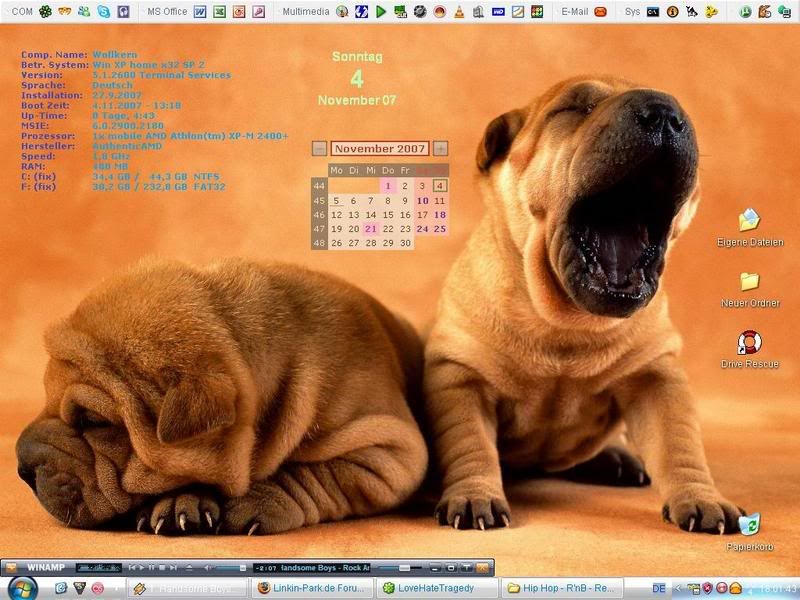
Task: Launch Drive Rescue from the desktop
Action: click(749, 343)
